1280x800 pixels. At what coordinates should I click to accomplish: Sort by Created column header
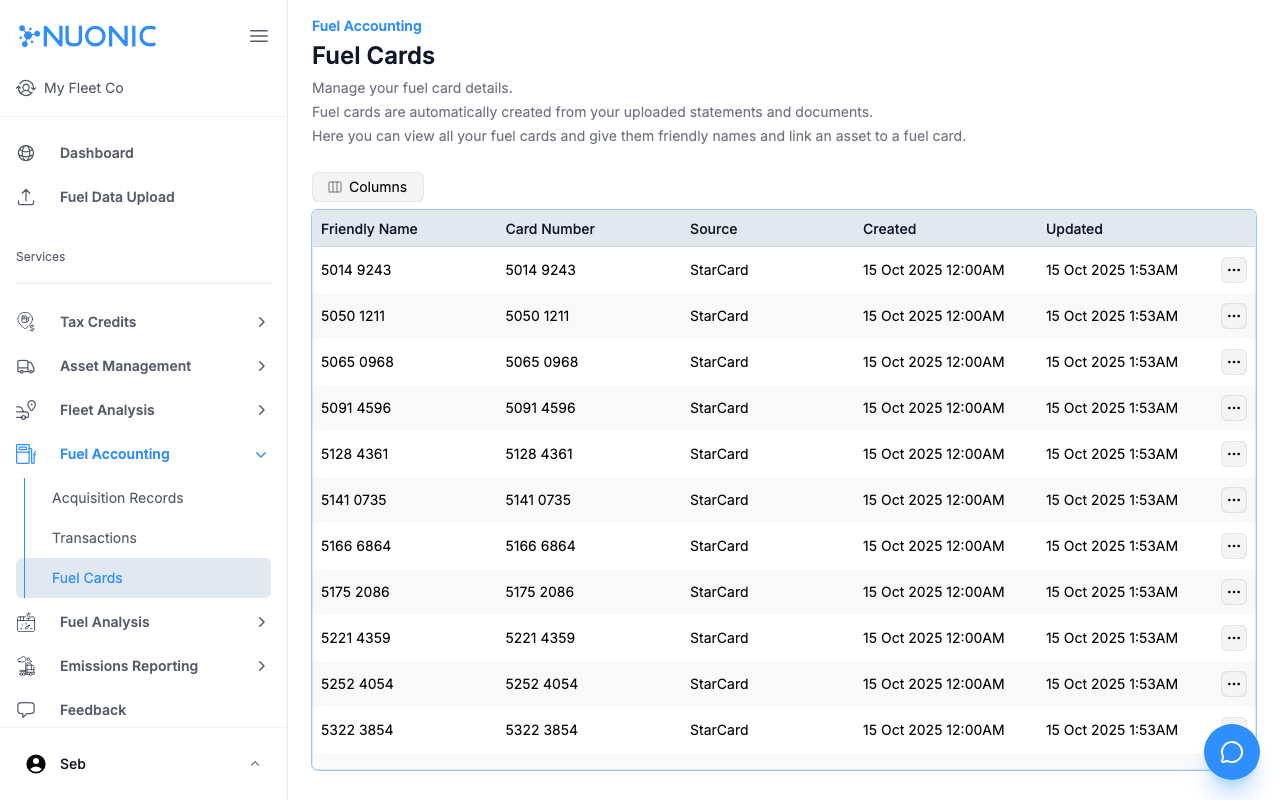(x=890, y=229)
